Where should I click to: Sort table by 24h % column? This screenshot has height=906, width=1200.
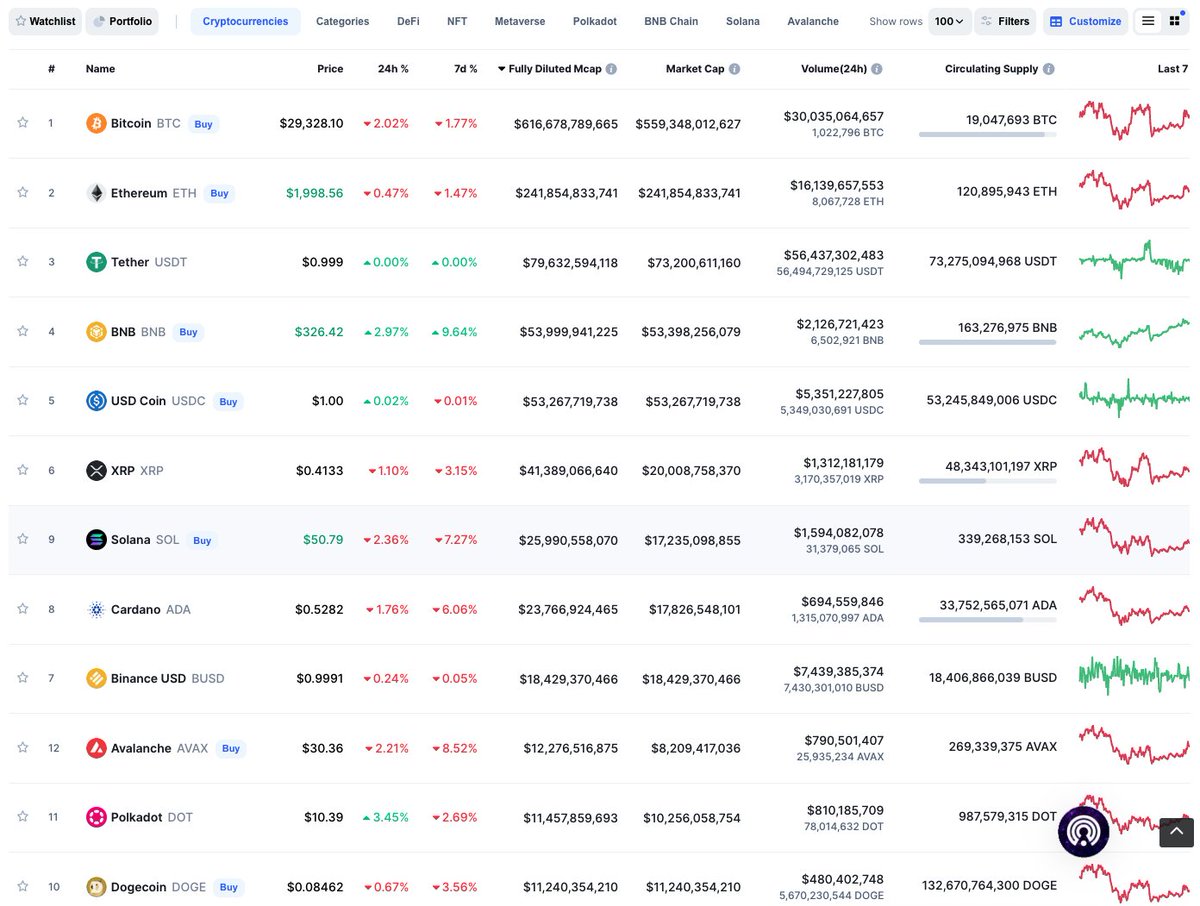(x=393, y=69)
